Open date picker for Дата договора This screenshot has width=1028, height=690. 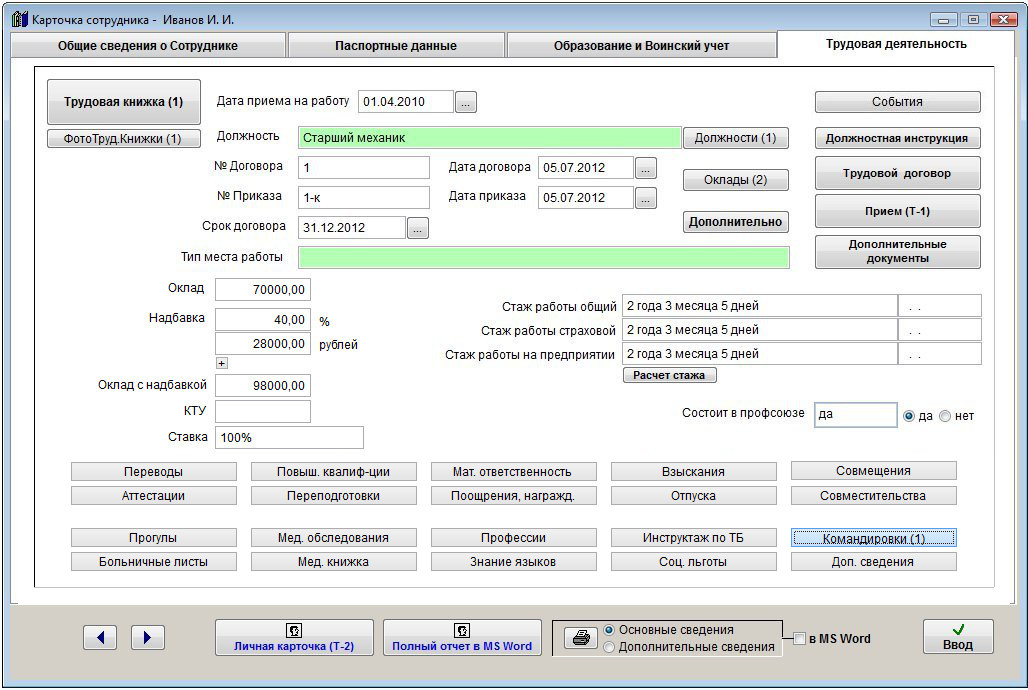pyautogui.click(x=646, y=168)
